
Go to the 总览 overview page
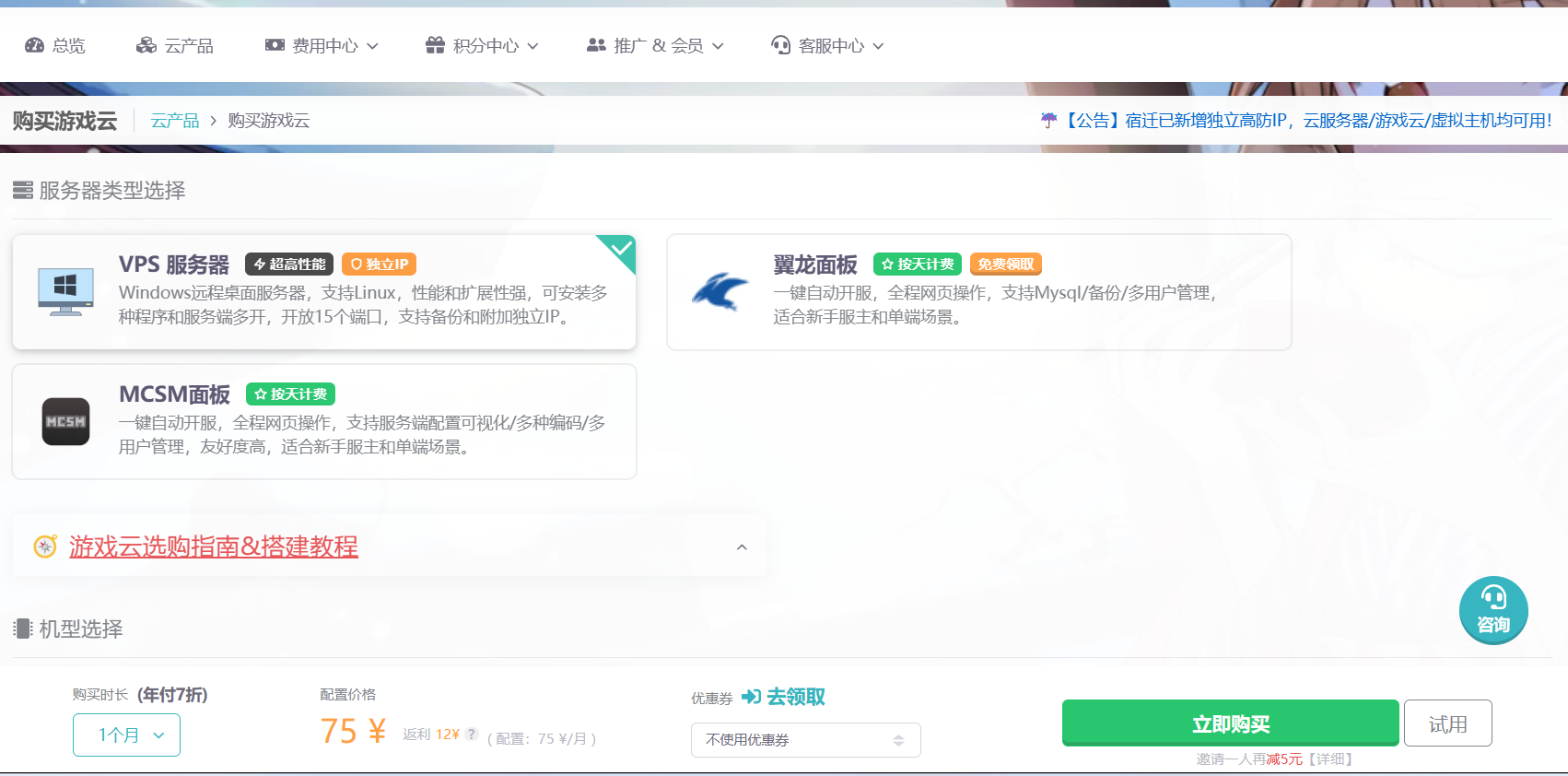(x=55, y=46)
